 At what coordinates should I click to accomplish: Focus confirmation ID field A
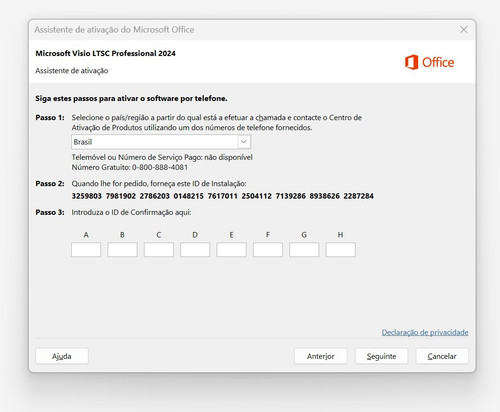click(x=86, y=250)
